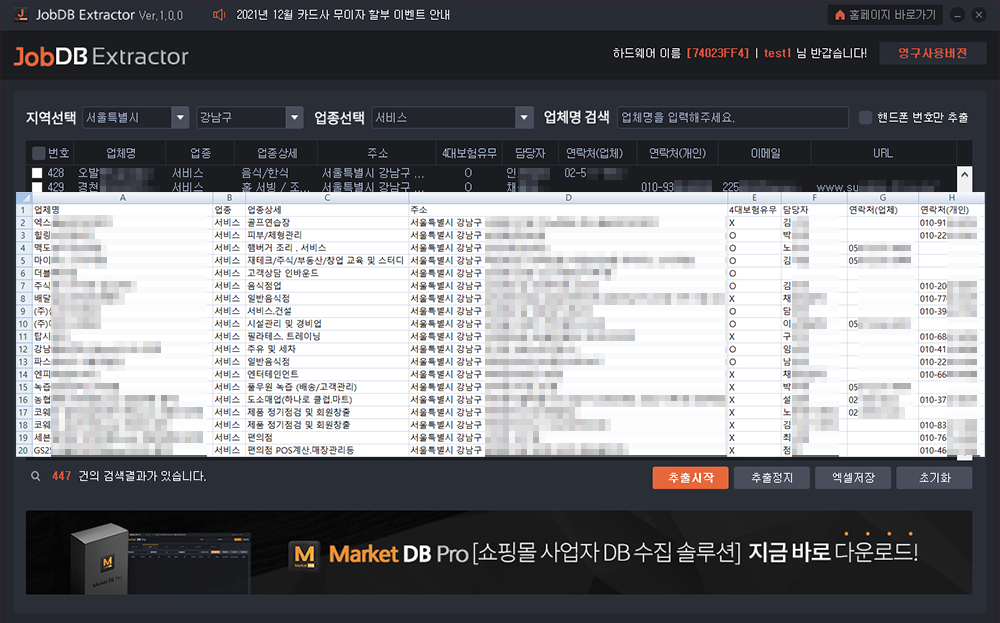
Task: Click the '4대보험유무' header cell in spreadsheet row 1
Action: tap(753, 210)
